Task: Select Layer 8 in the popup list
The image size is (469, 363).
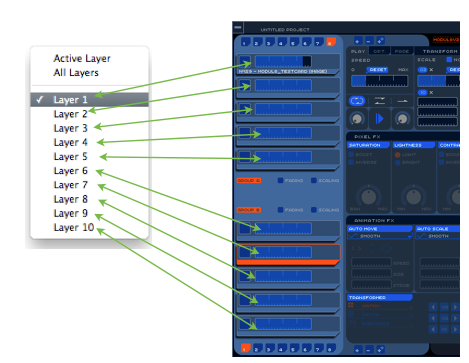Action: tap(89, 199)
